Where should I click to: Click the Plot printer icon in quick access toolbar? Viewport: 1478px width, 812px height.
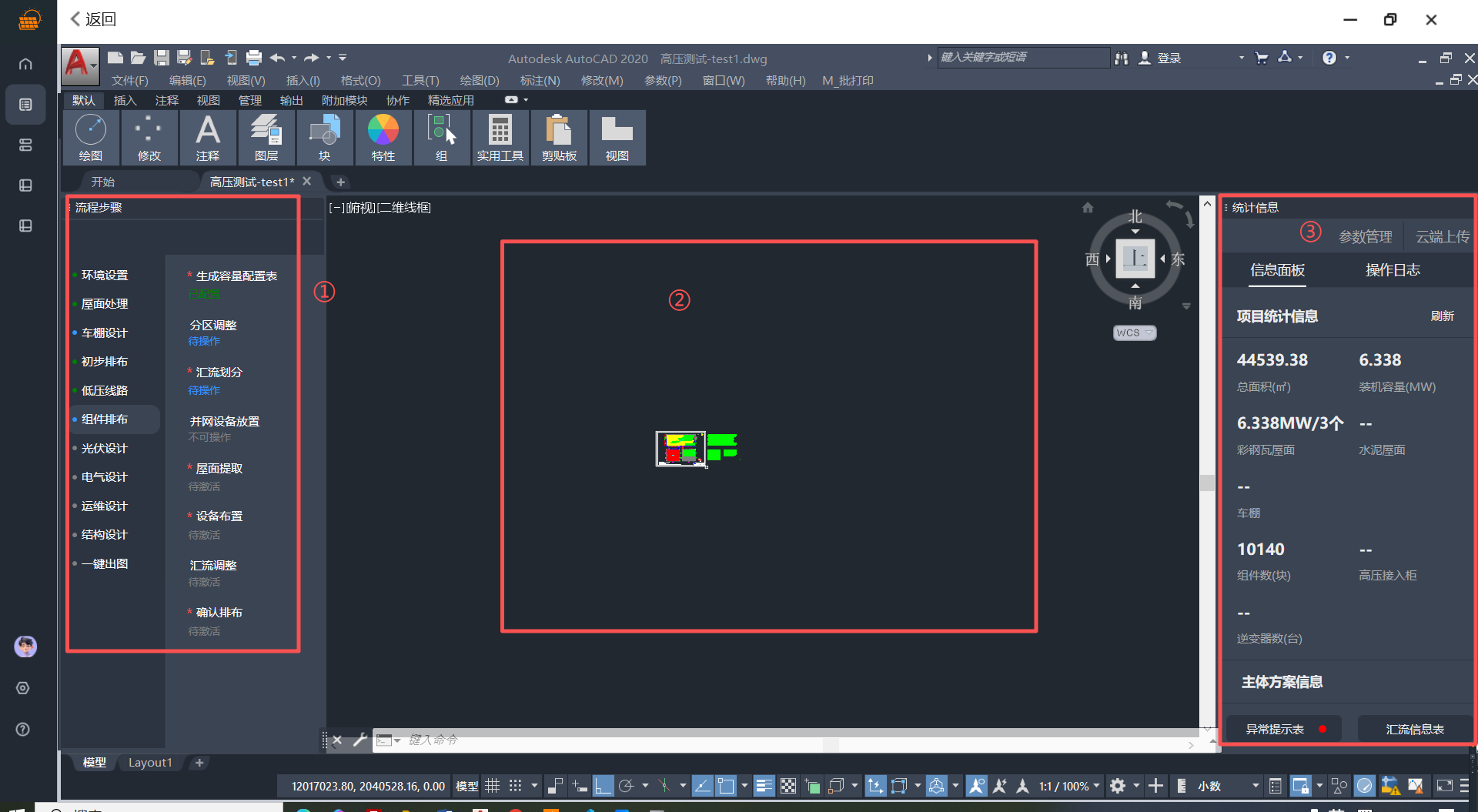point(254,58)
